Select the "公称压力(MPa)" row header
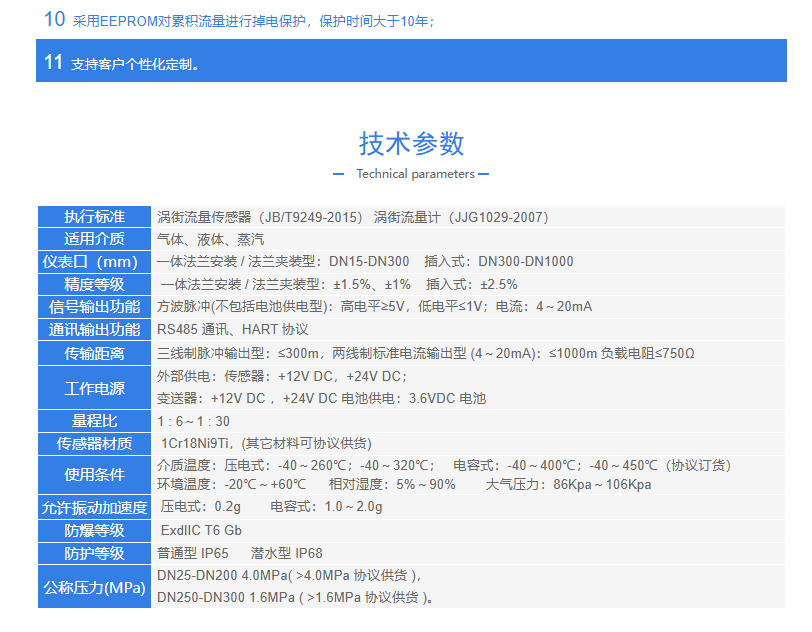 point(95,587)
